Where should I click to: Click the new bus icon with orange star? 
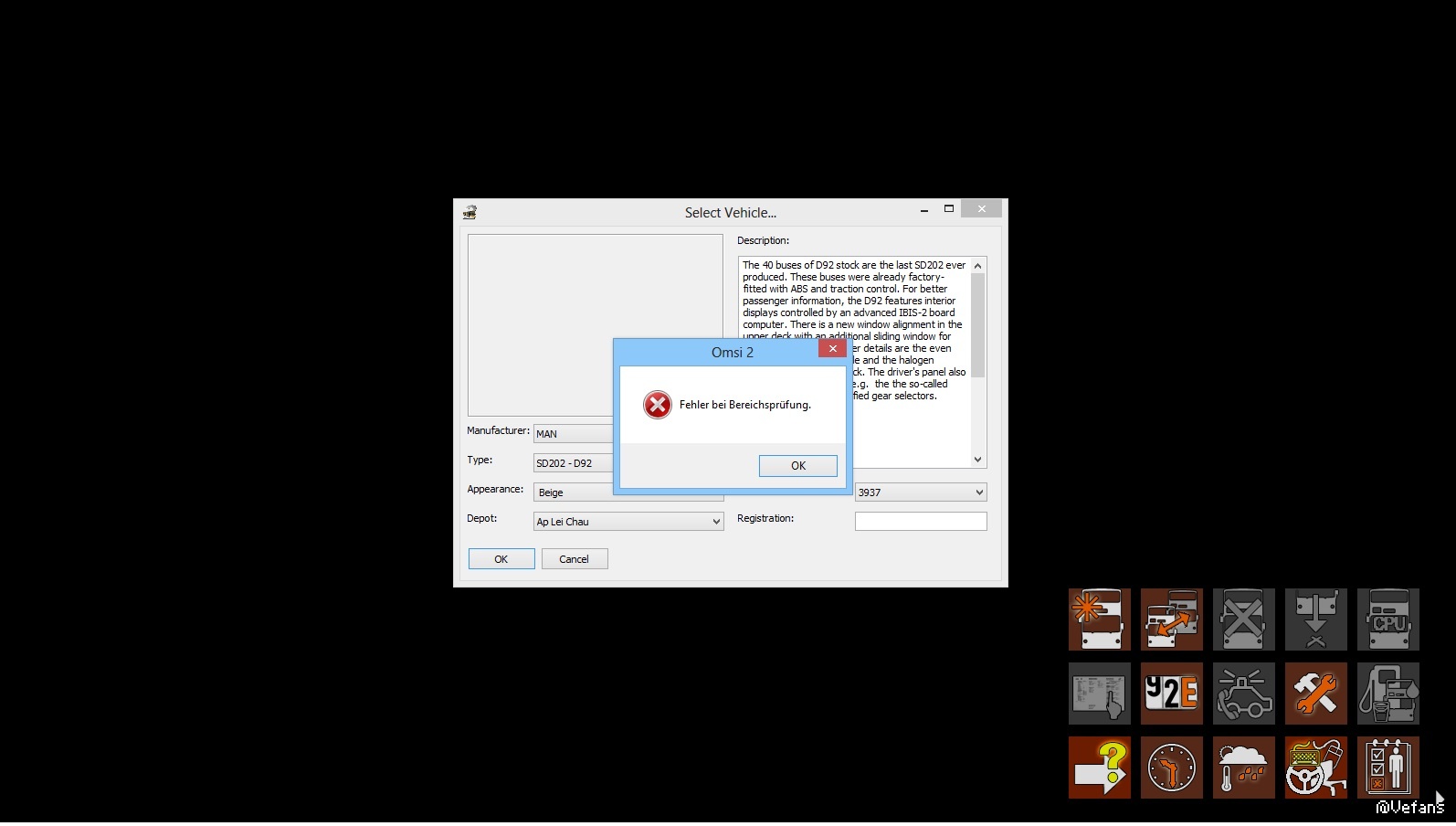click(1100, 619)
